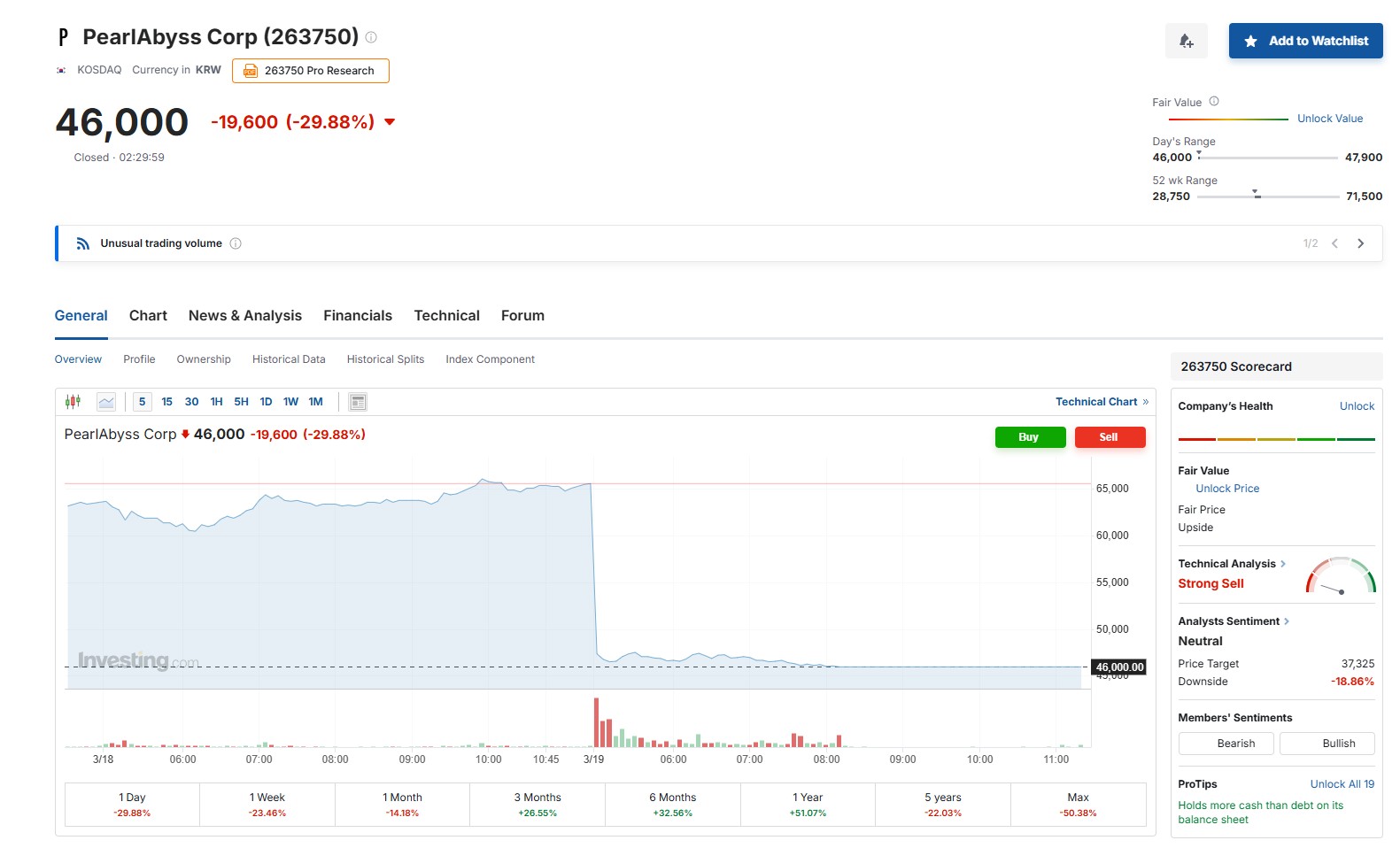Open the Historical Splits sub-tab

[385, 359]
